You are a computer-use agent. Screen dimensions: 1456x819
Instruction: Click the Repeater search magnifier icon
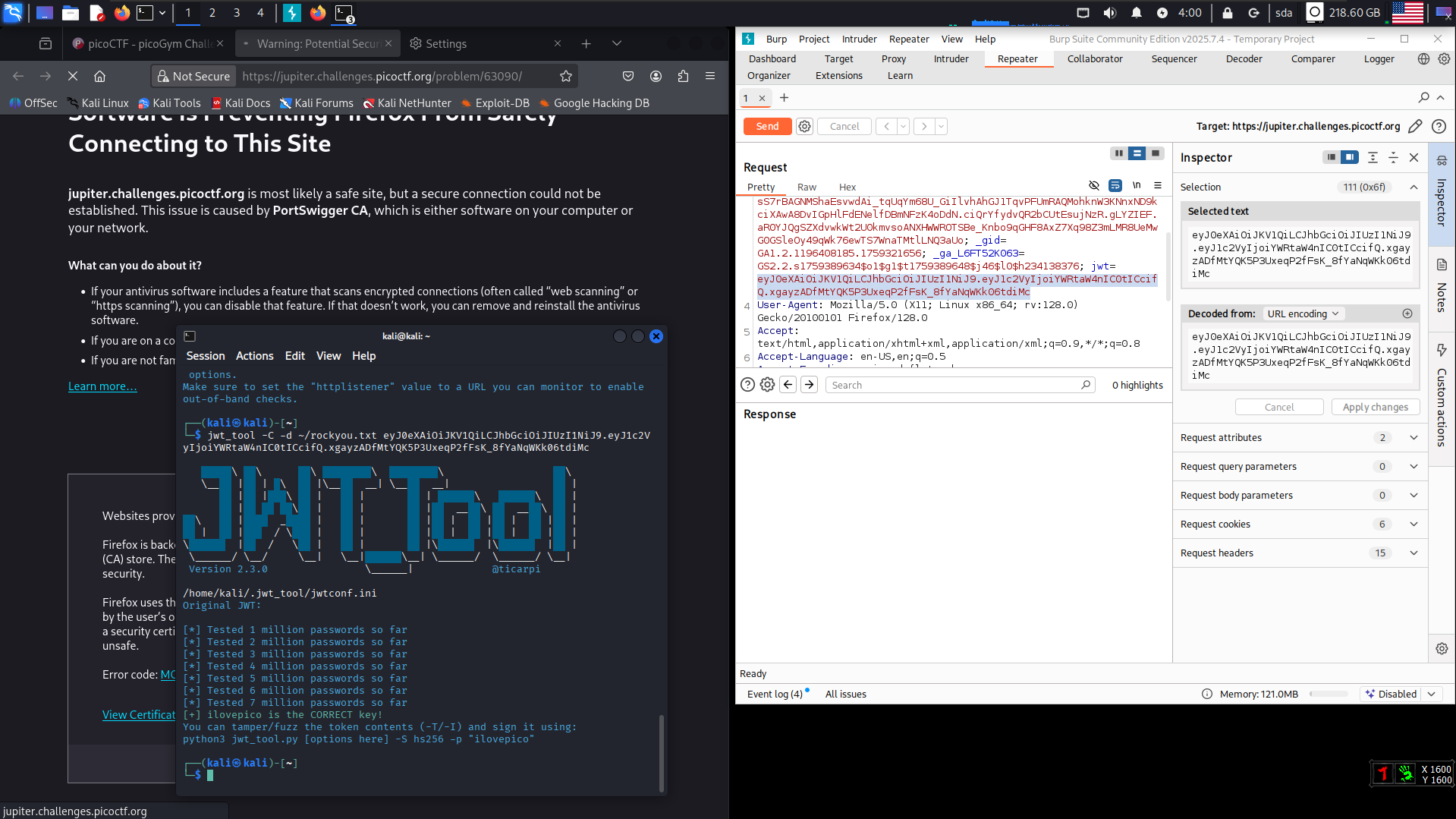pos(1423,98)
